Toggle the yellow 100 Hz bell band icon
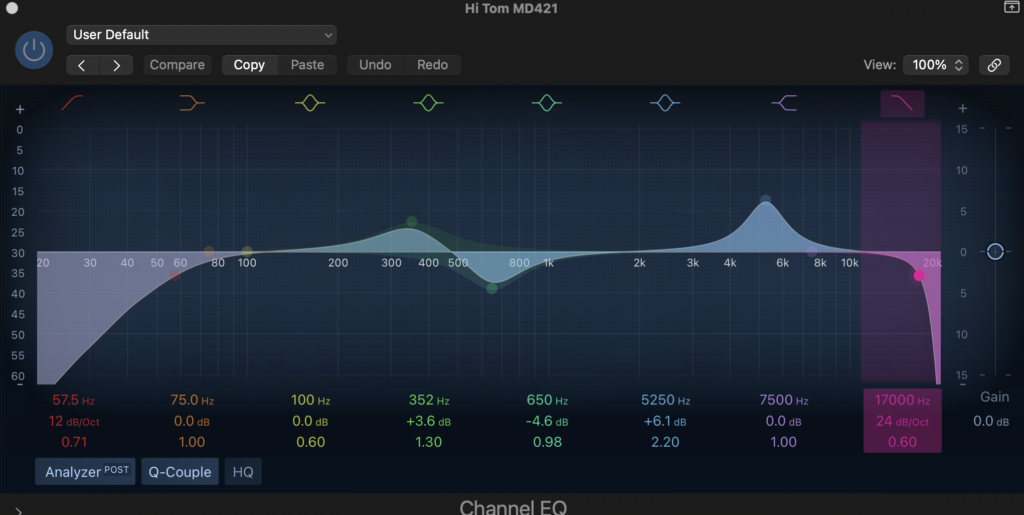 310,103
